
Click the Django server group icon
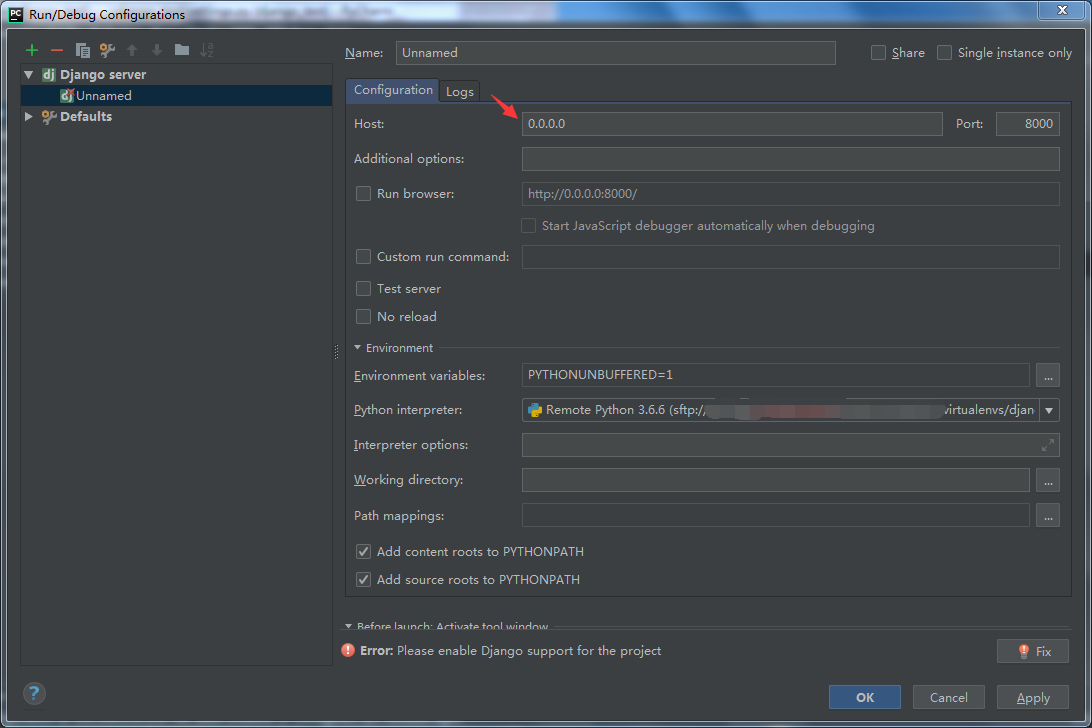(48, 75)
